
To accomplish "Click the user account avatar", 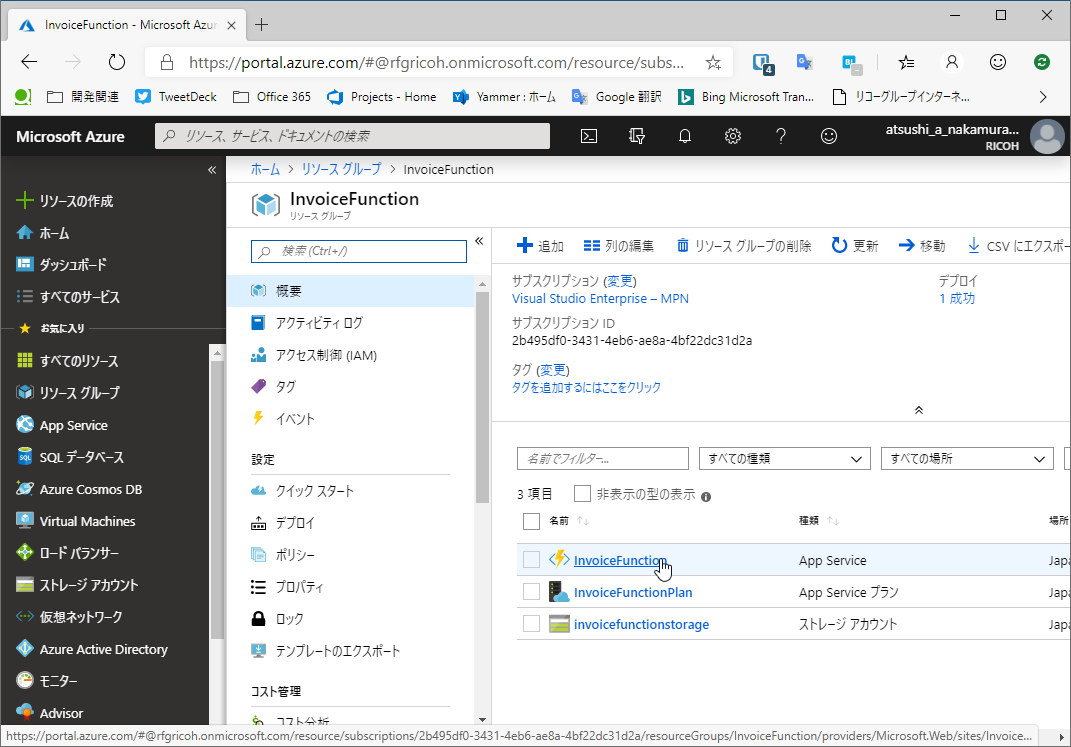I will (x=1047, y=137).
